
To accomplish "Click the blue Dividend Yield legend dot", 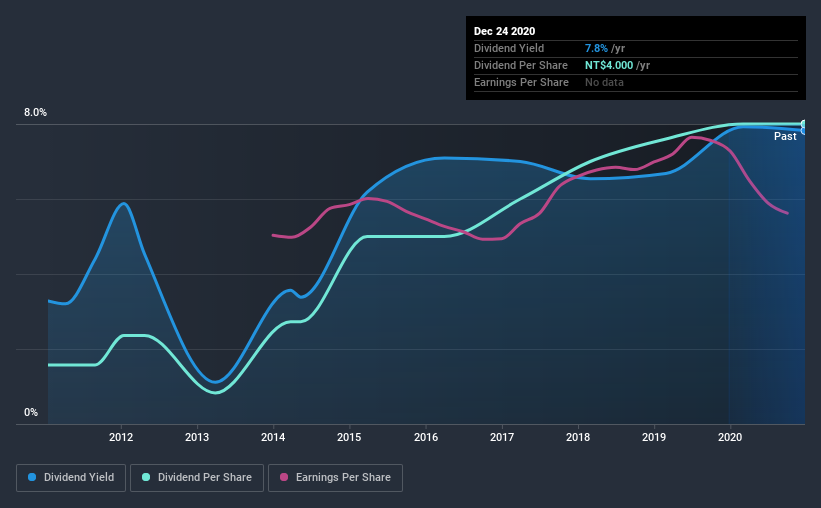I will pyautogui.click(x=32, y=477).
